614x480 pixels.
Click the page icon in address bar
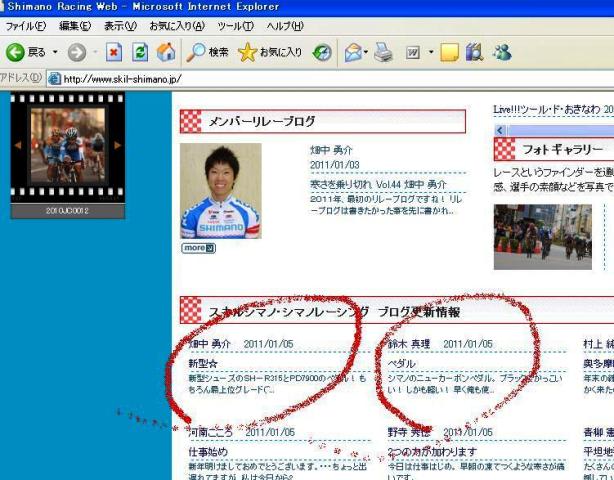point(54,79)
